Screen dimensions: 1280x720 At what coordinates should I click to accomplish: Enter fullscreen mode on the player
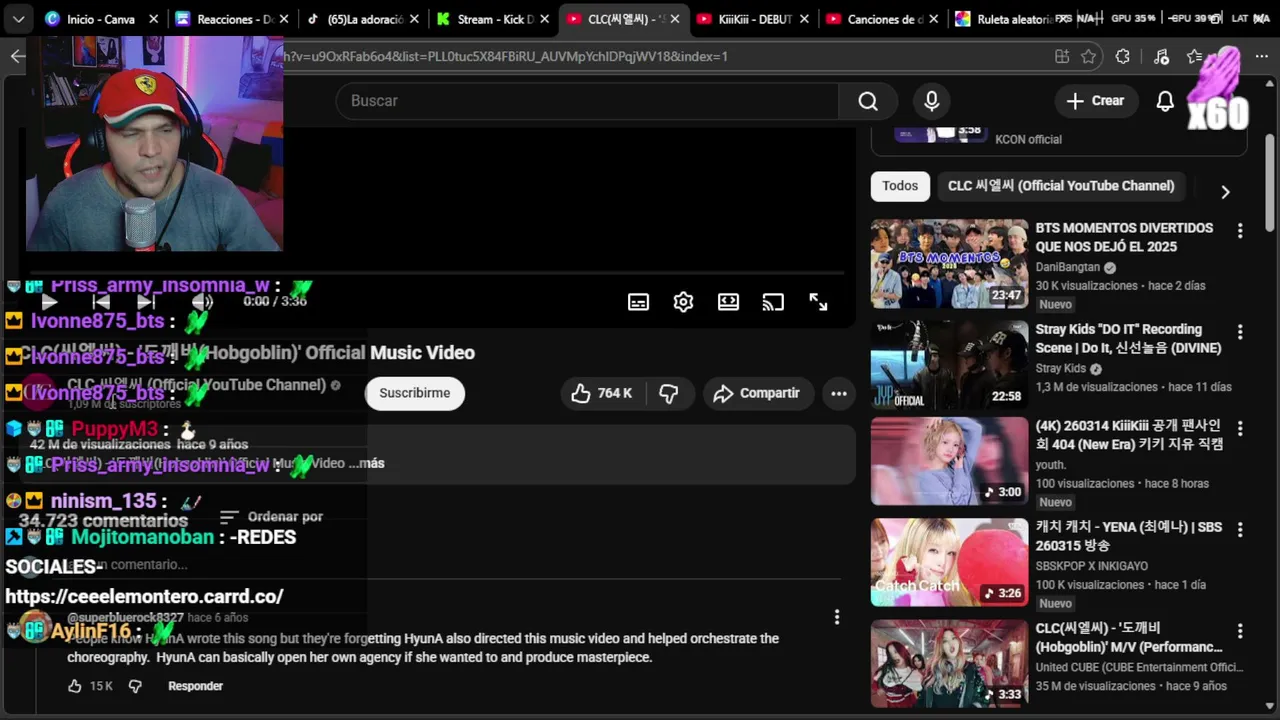tap(818, 302)
